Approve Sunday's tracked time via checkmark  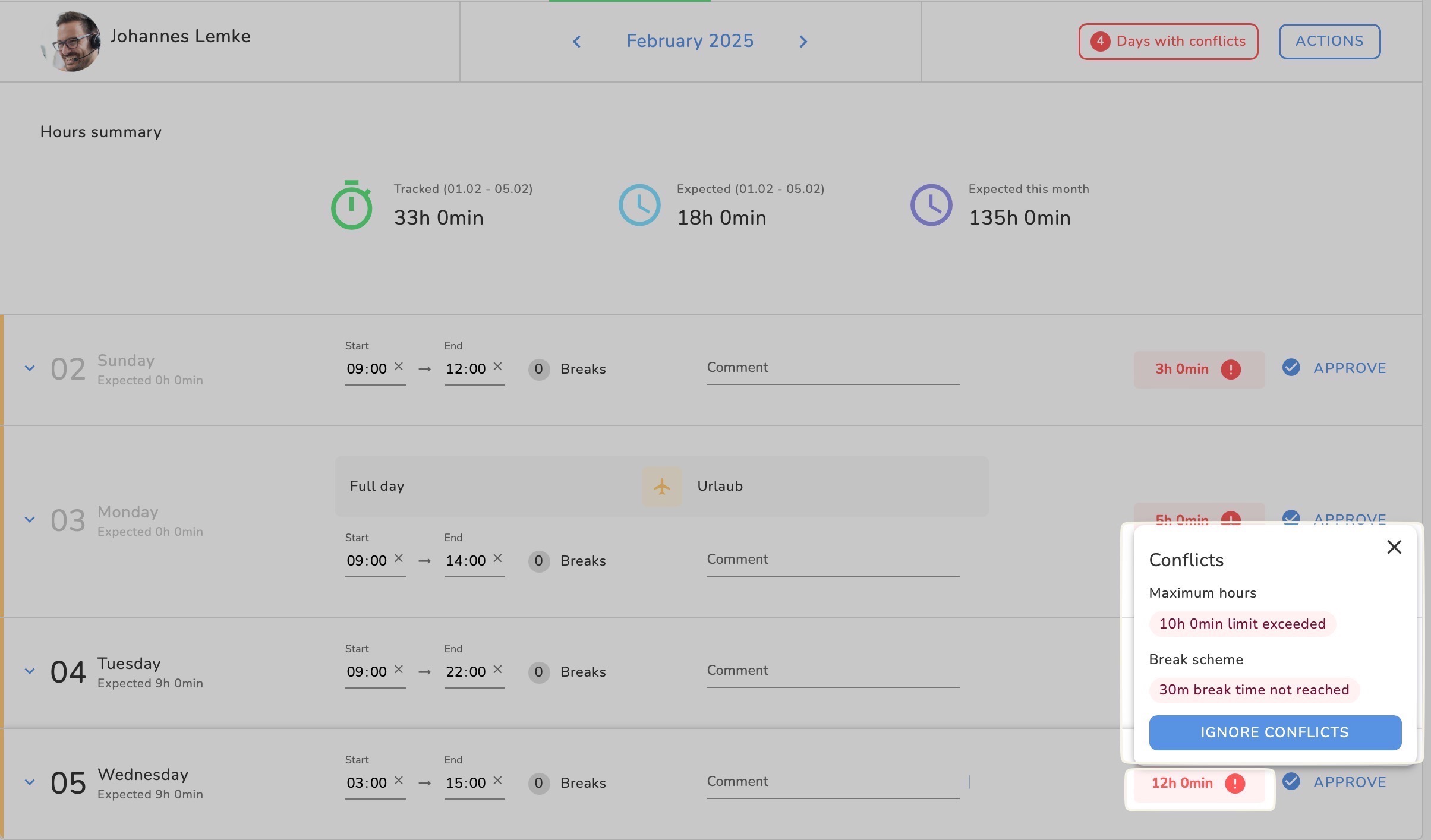[x=1291, y=368]
